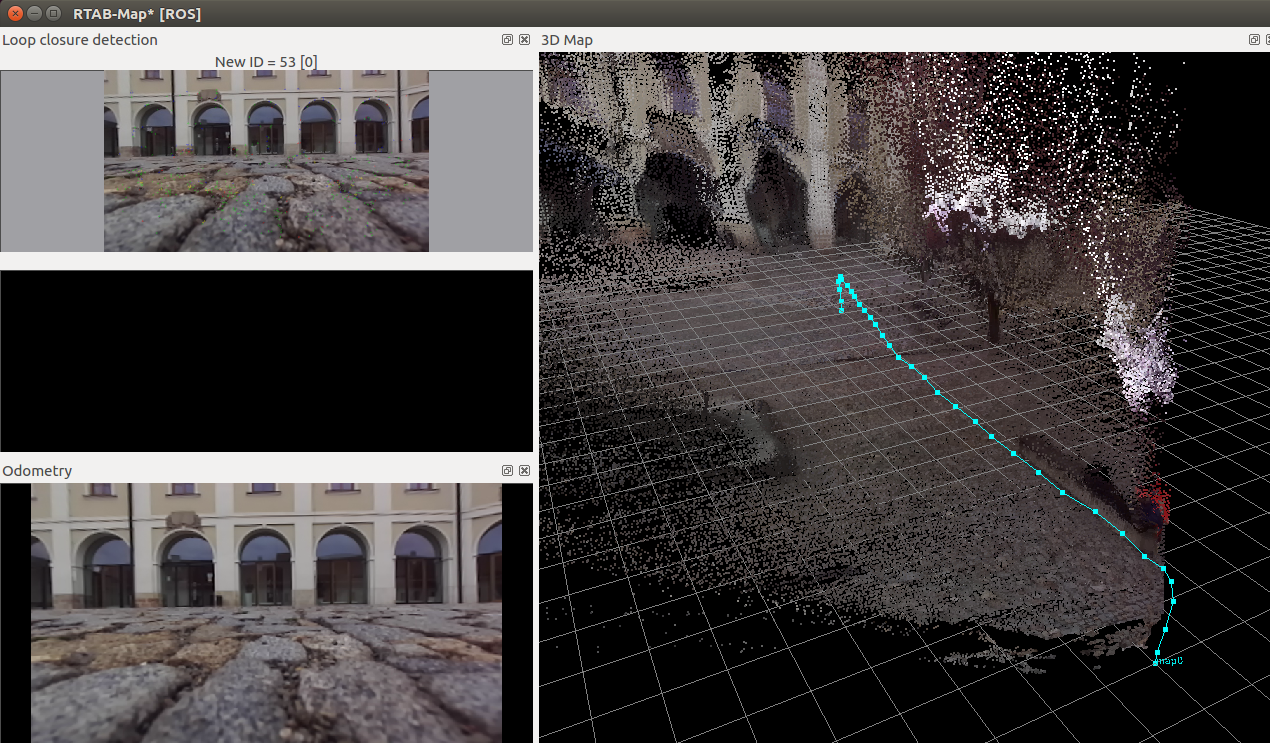Float the 3D Map panel
The height and width of the screenshot is (743, 1270).
pos(1255,40)
